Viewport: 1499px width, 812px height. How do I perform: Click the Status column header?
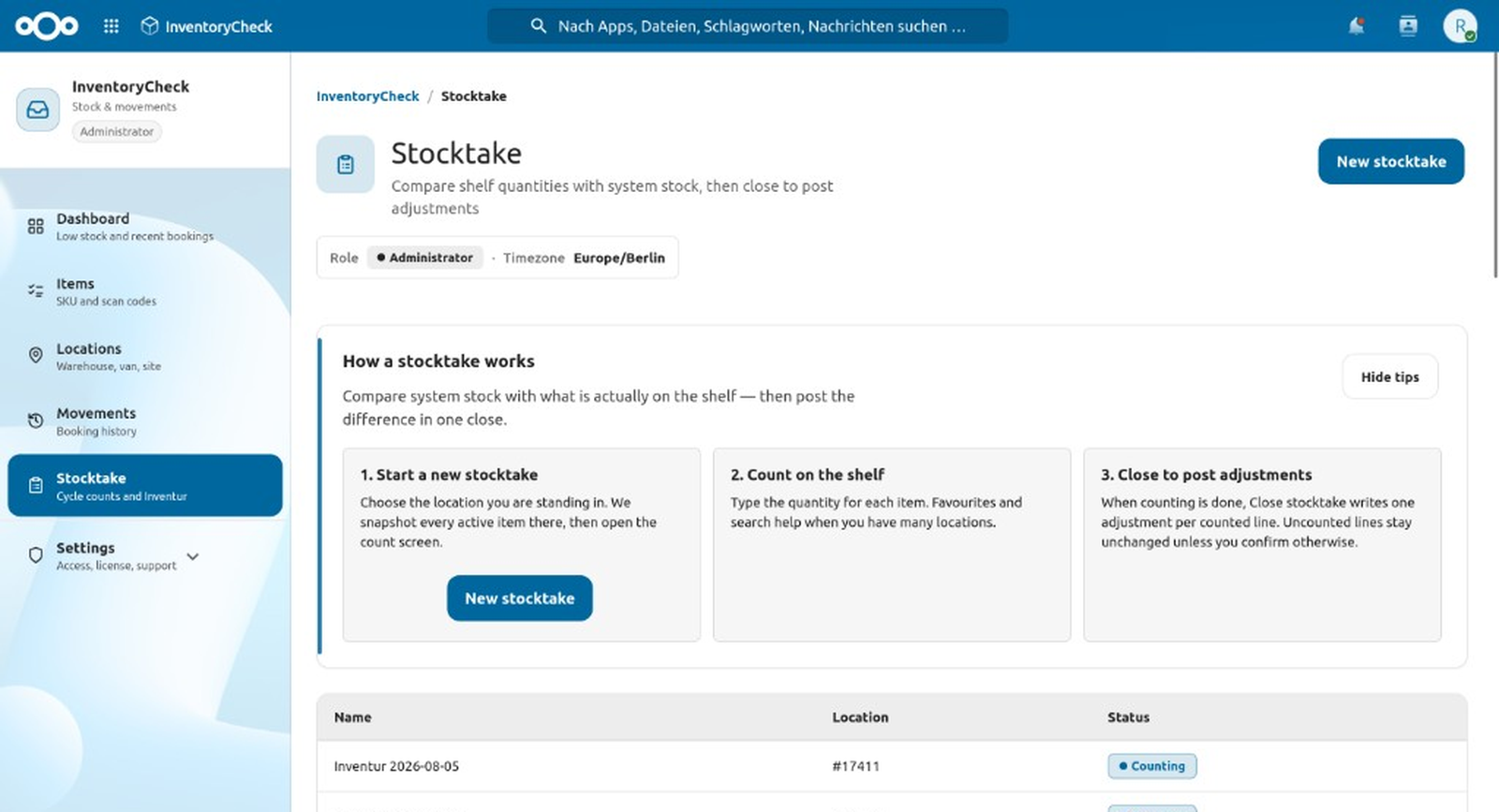[x=1129, y=717]
